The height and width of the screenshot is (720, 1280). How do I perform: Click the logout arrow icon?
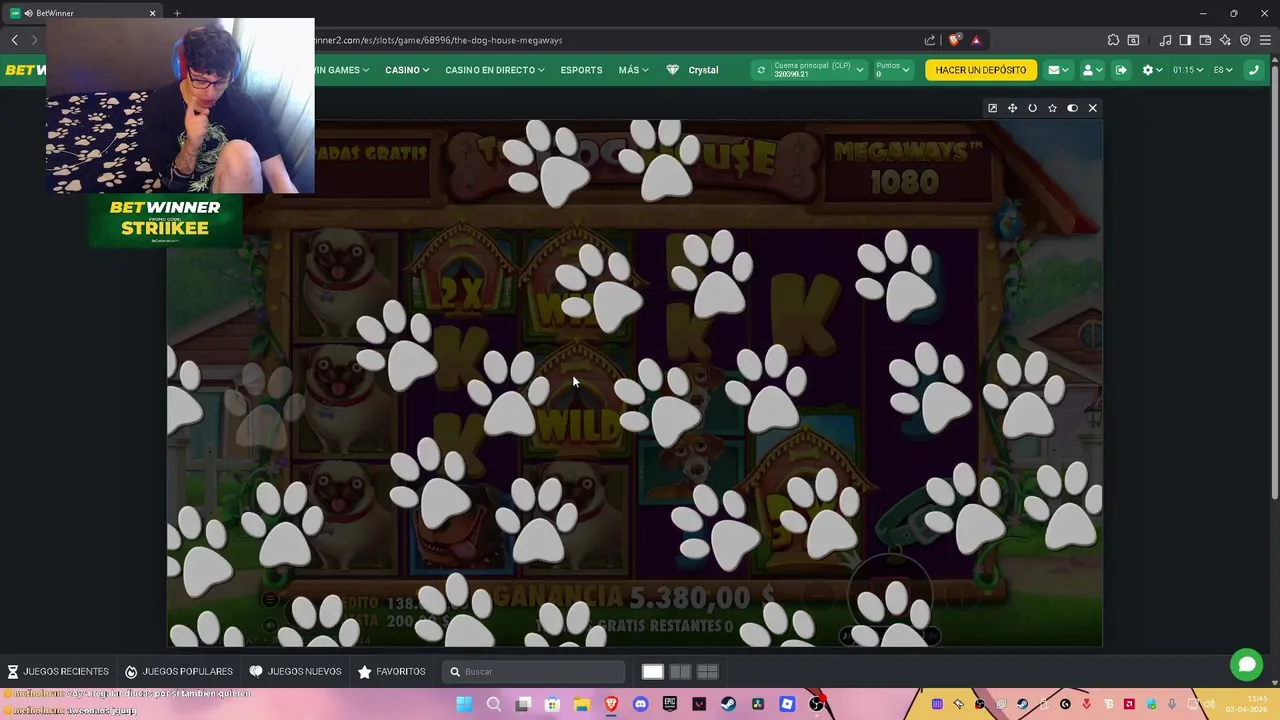pos(1121,70)
